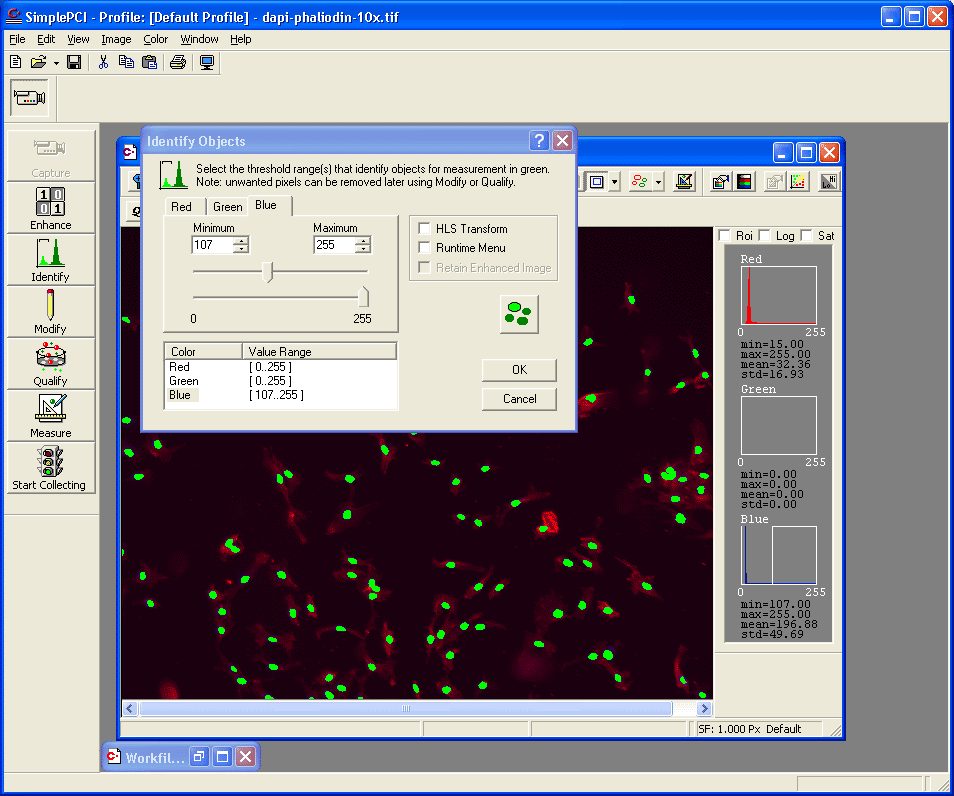Check the Log histogram checkbox
Screen dimensions: 954x796
click(765, 236)
